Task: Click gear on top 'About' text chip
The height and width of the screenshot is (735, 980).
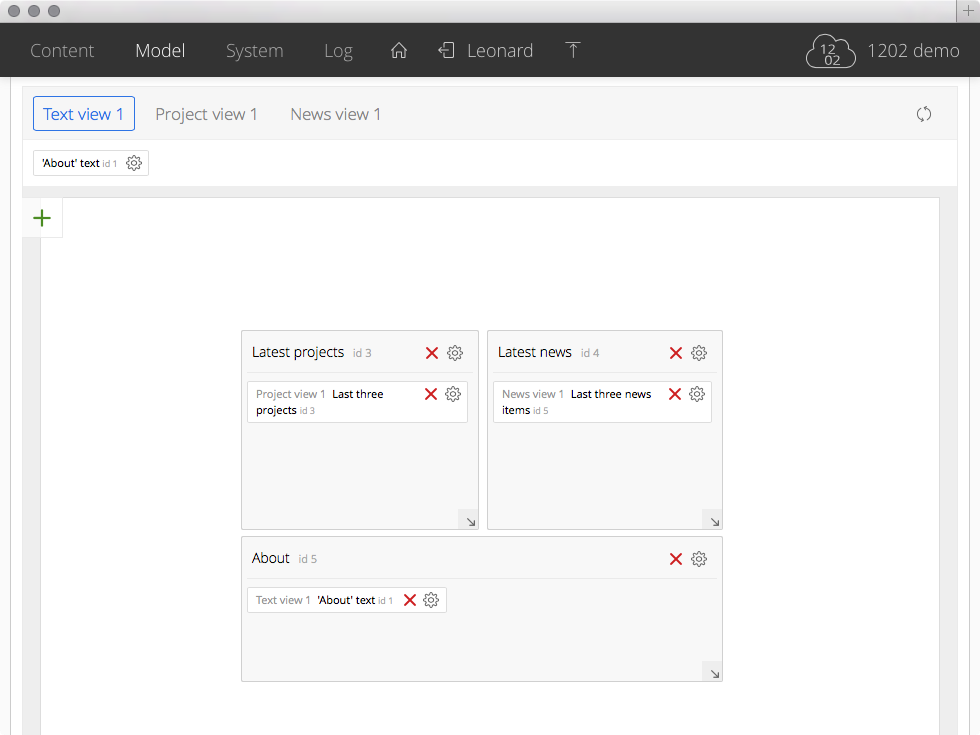Action: click(134, 163)
